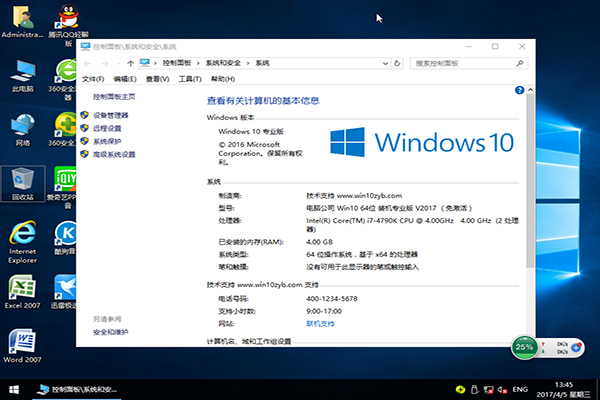The image size is (600, 400).
Task: Open the 文件(F) menu
Action: click(x=93, y=78)
